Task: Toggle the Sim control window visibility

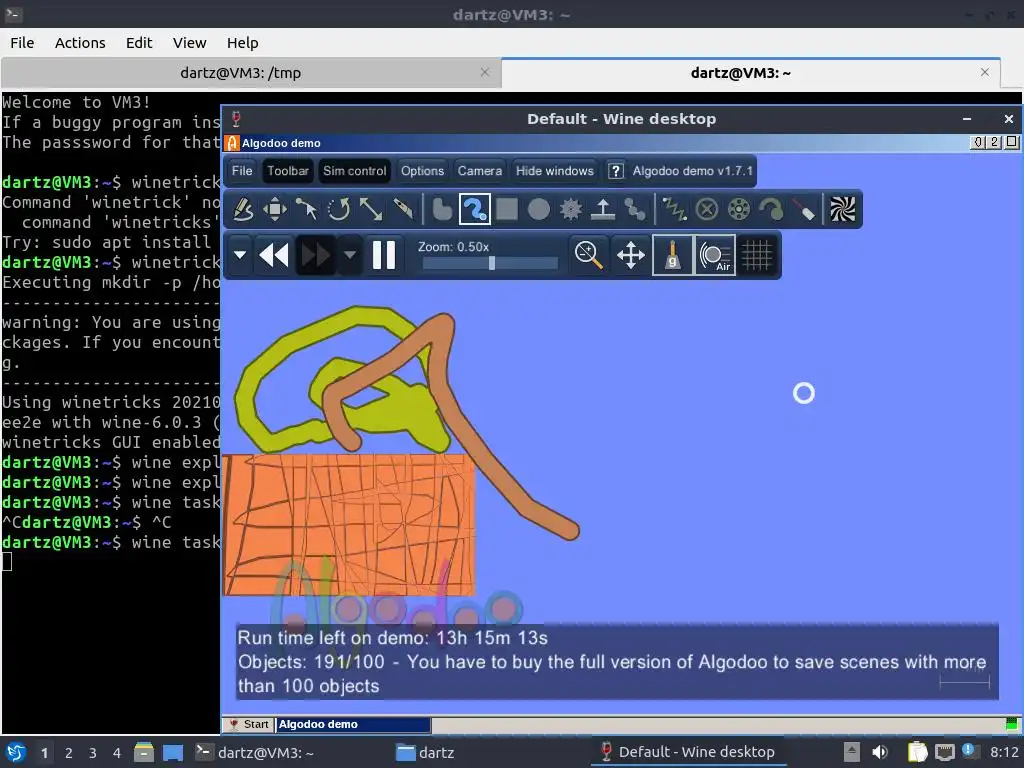Action: 355,171
